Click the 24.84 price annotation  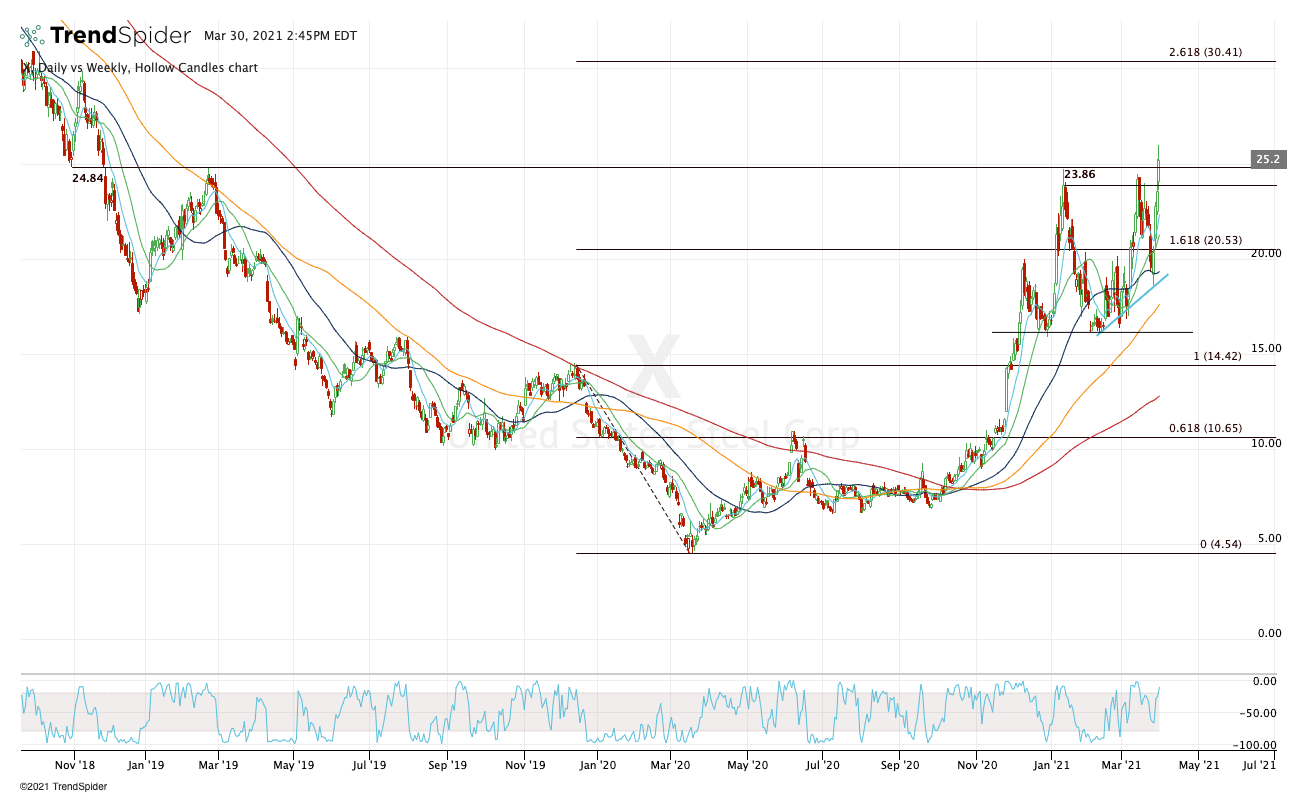[88, 178]
